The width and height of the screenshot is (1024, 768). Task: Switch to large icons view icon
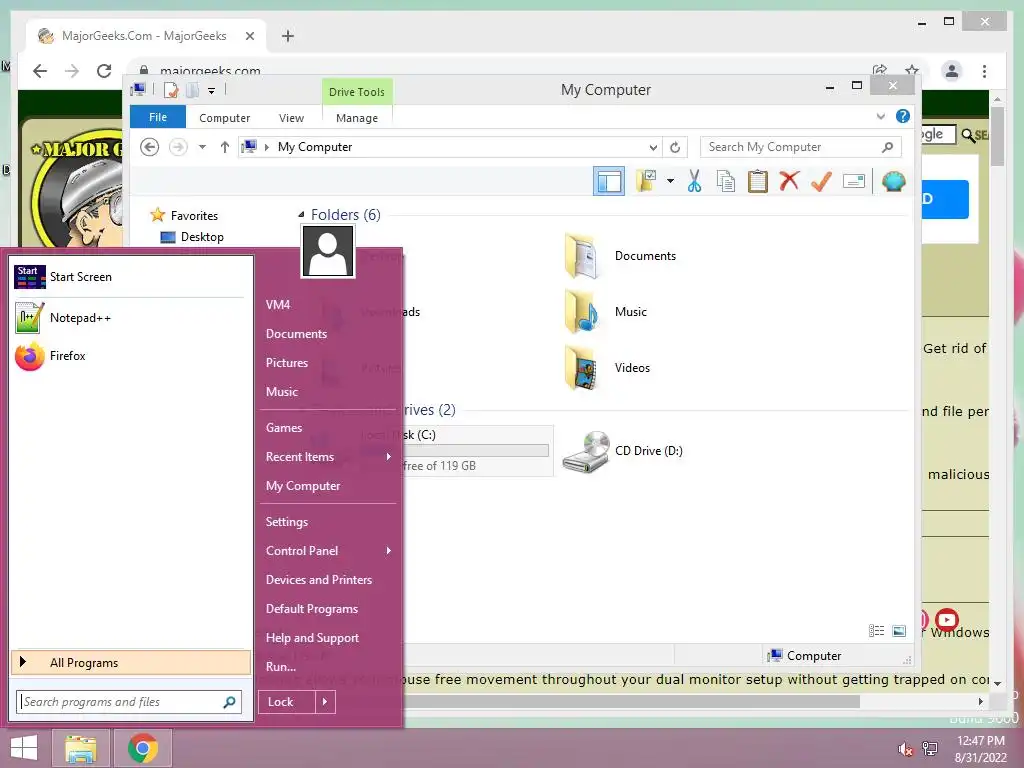pos(899,631)
